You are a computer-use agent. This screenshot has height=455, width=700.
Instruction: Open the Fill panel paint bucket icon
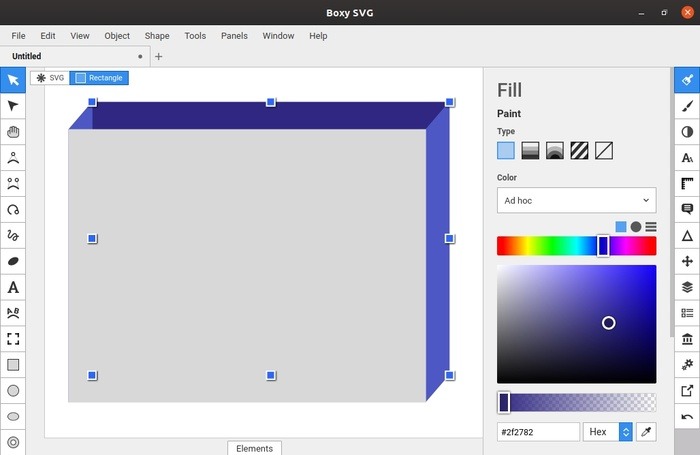click(x=687, y=80)
